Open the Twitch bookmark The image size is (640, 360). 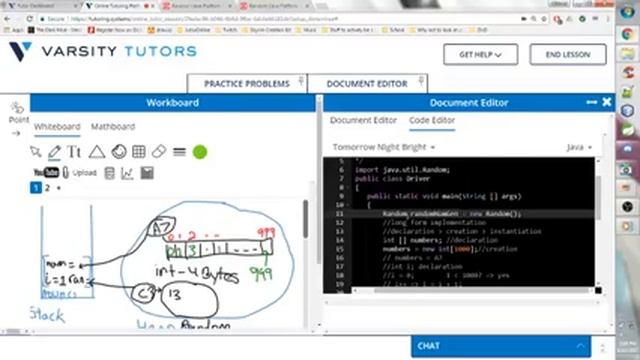point(226,30)
